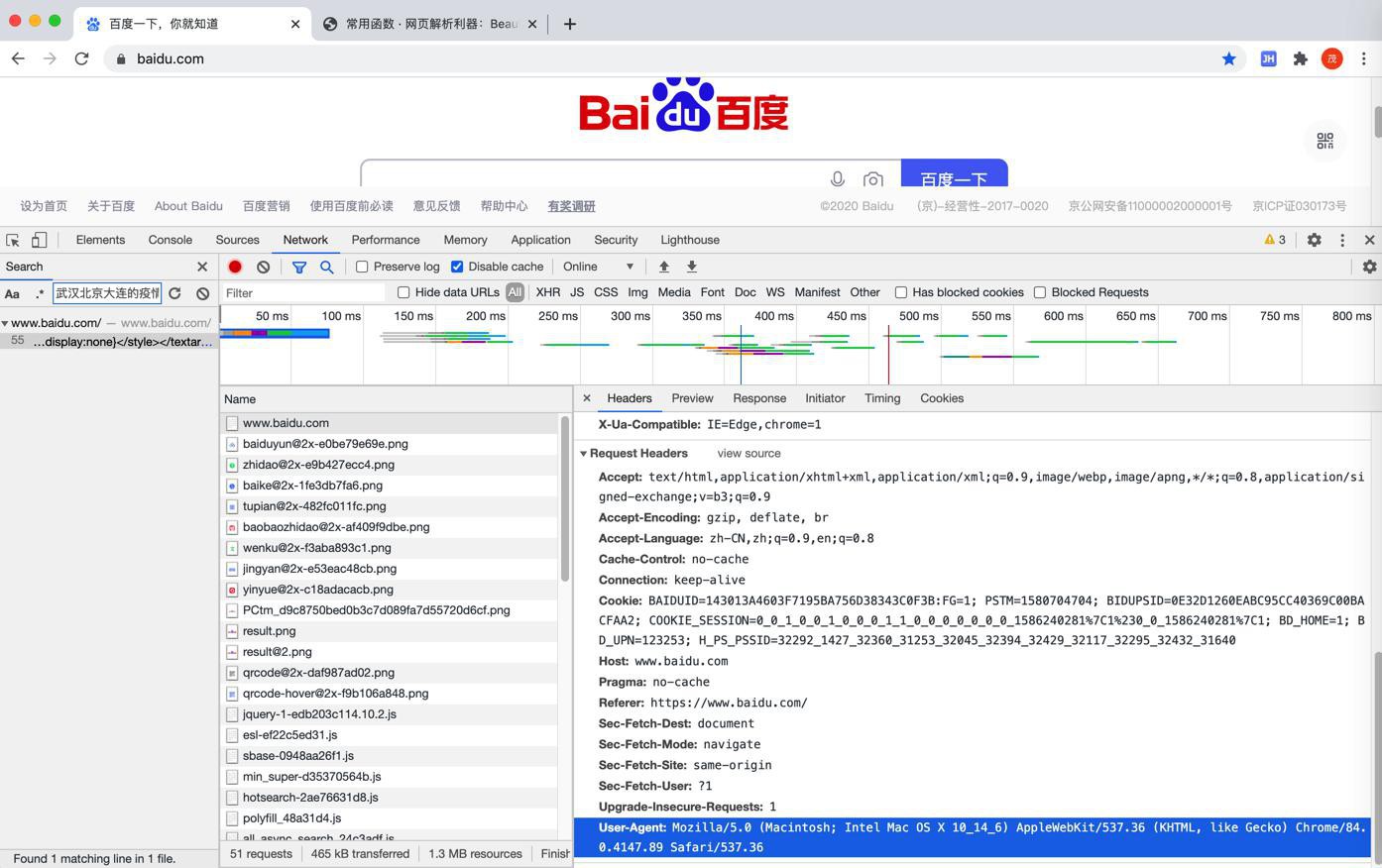Click the camera image search icon
Image resolution: width=1382 pixels, height=868 pixels.
(x=872, y=179)
